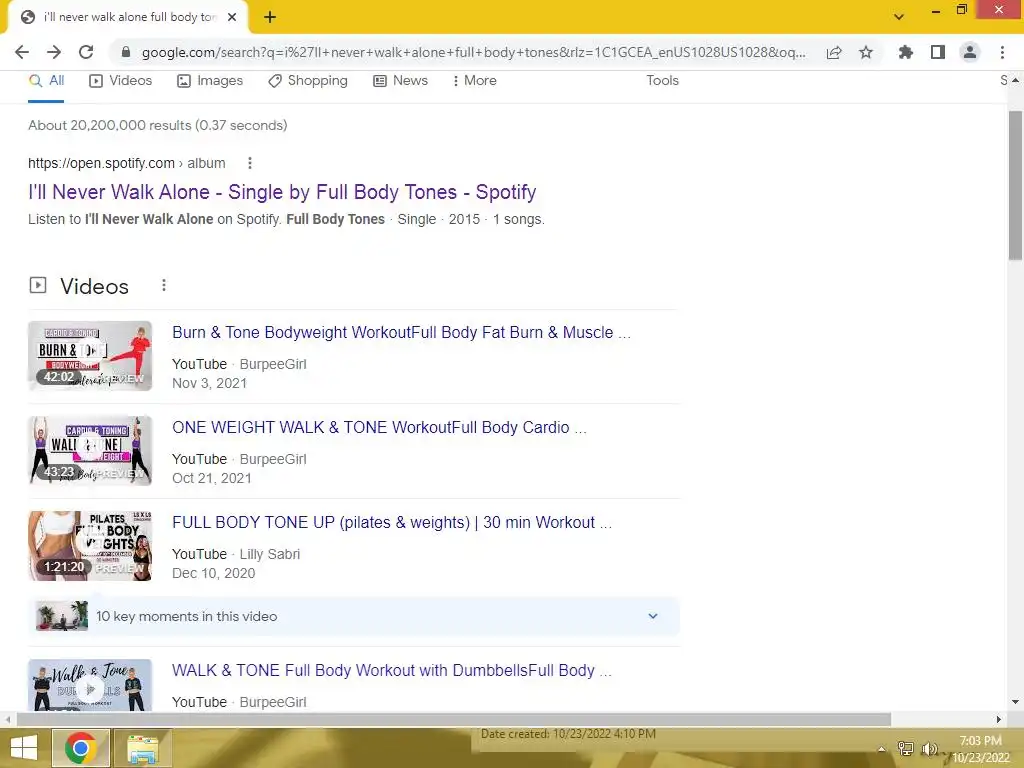Open the Chrome three-dot menu
Screen dimensions: 1024x768
click(x=1002, y=52)
